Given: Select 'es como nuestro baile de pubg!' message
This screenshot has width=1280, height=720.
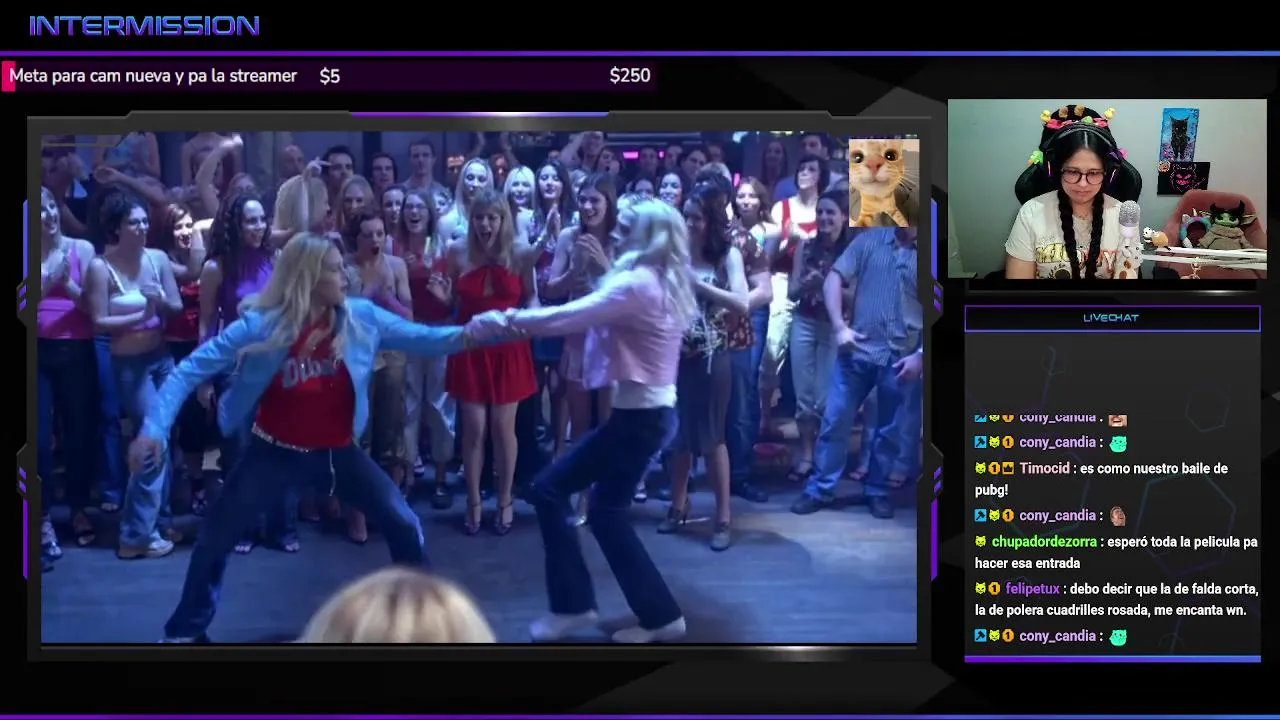Looking at the screenshot, I should tap(1101, 479).
